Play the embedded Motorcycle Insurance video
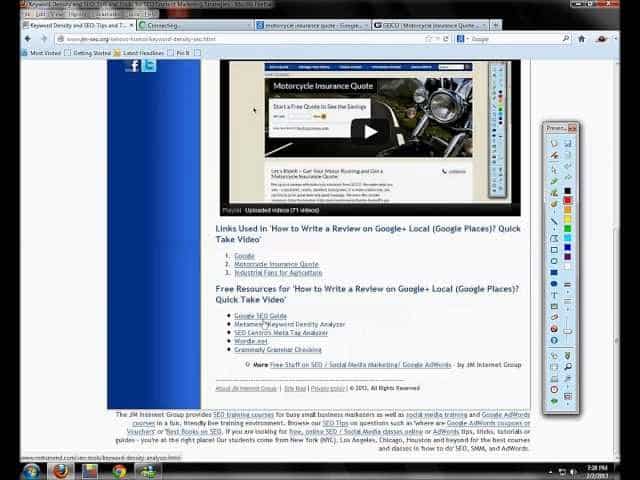Image resolution: width=640 pixels, height=480 pixels. (x=370, y=131)
